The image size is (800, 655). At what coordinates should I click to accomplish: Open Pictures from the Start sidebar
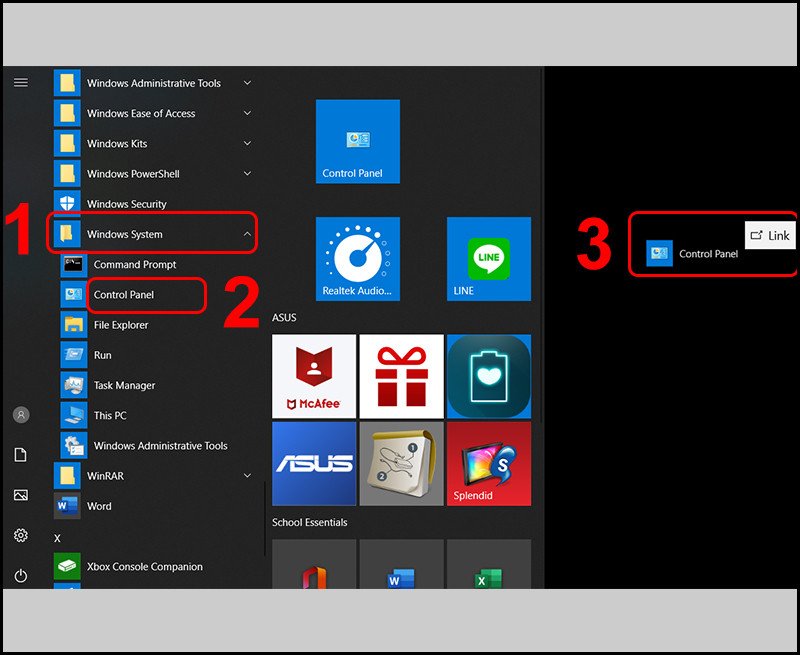point(21,494)
